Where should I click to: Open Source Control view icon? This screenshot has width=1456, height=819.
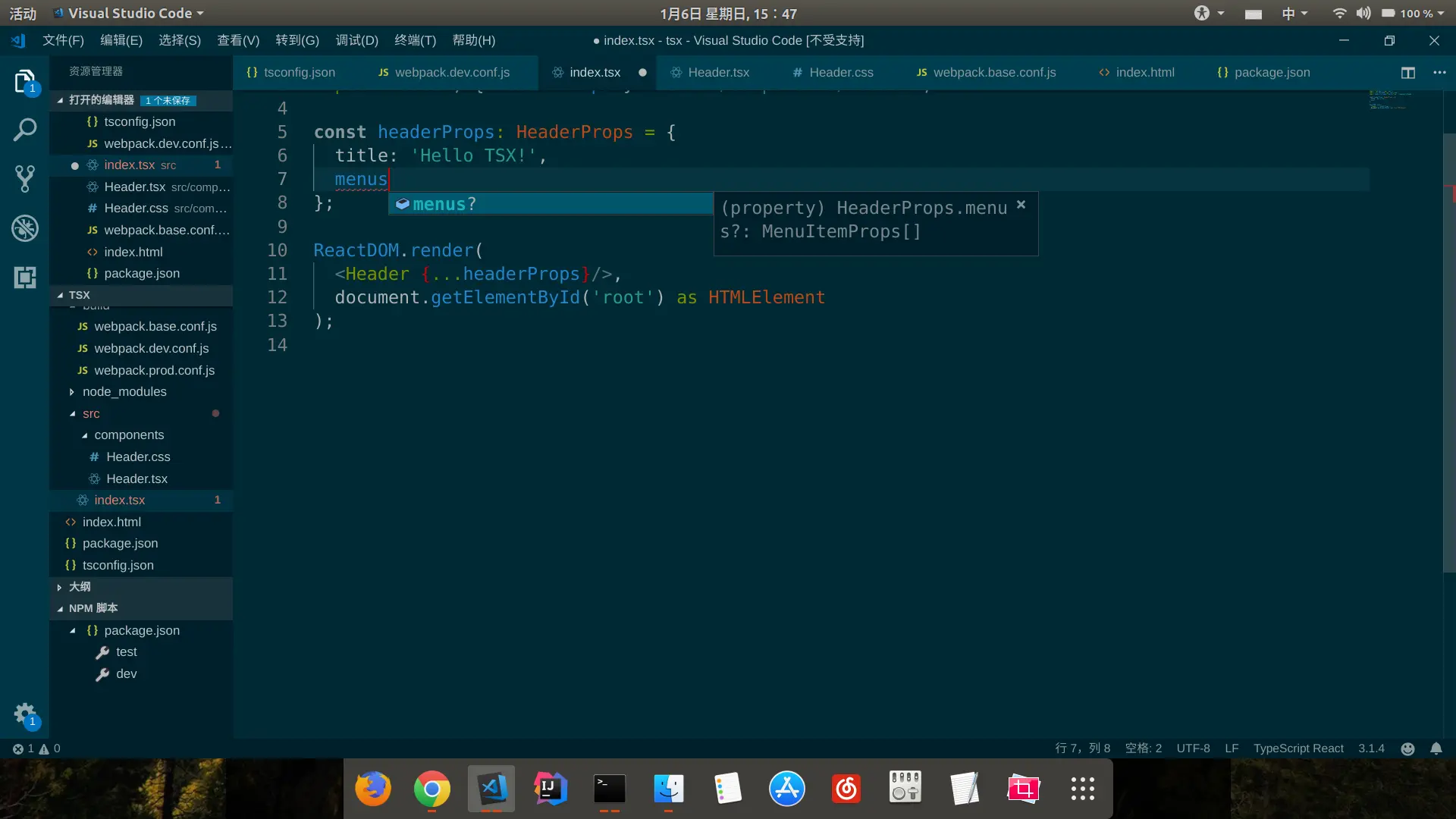[25, 179]
